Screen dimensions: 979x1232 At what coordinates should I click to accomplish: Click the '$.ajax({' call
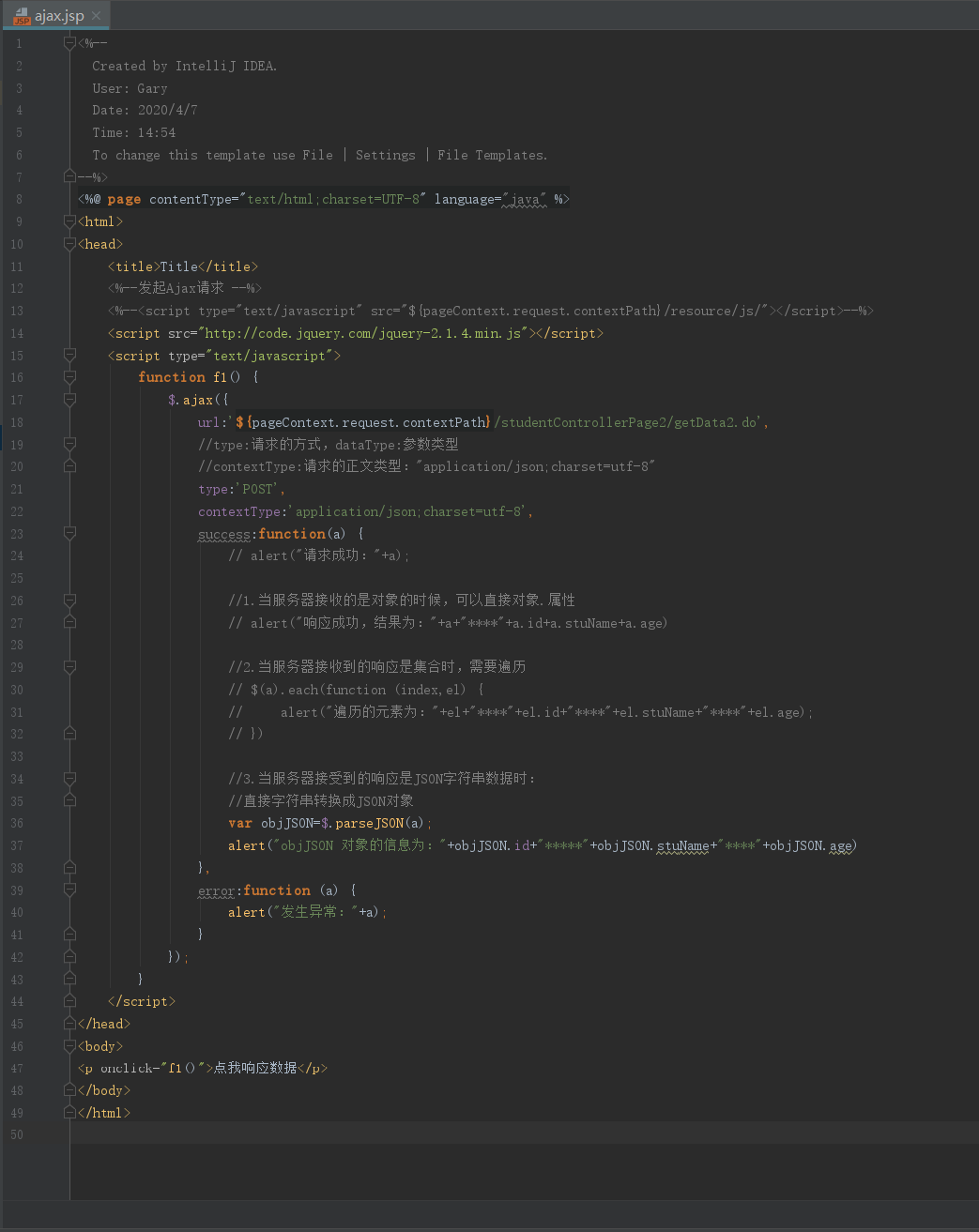click(x=198, y=400)
